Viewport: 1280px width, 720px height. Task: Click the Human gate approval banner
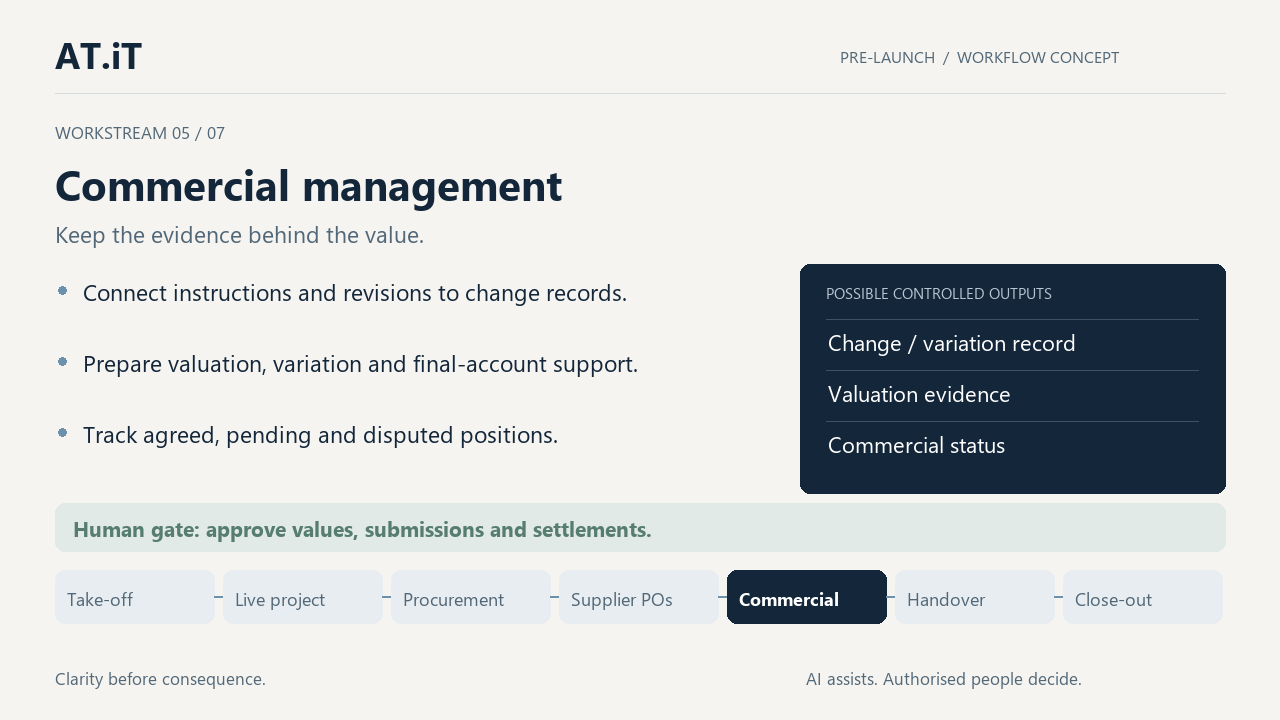click(x=640, y=528)
